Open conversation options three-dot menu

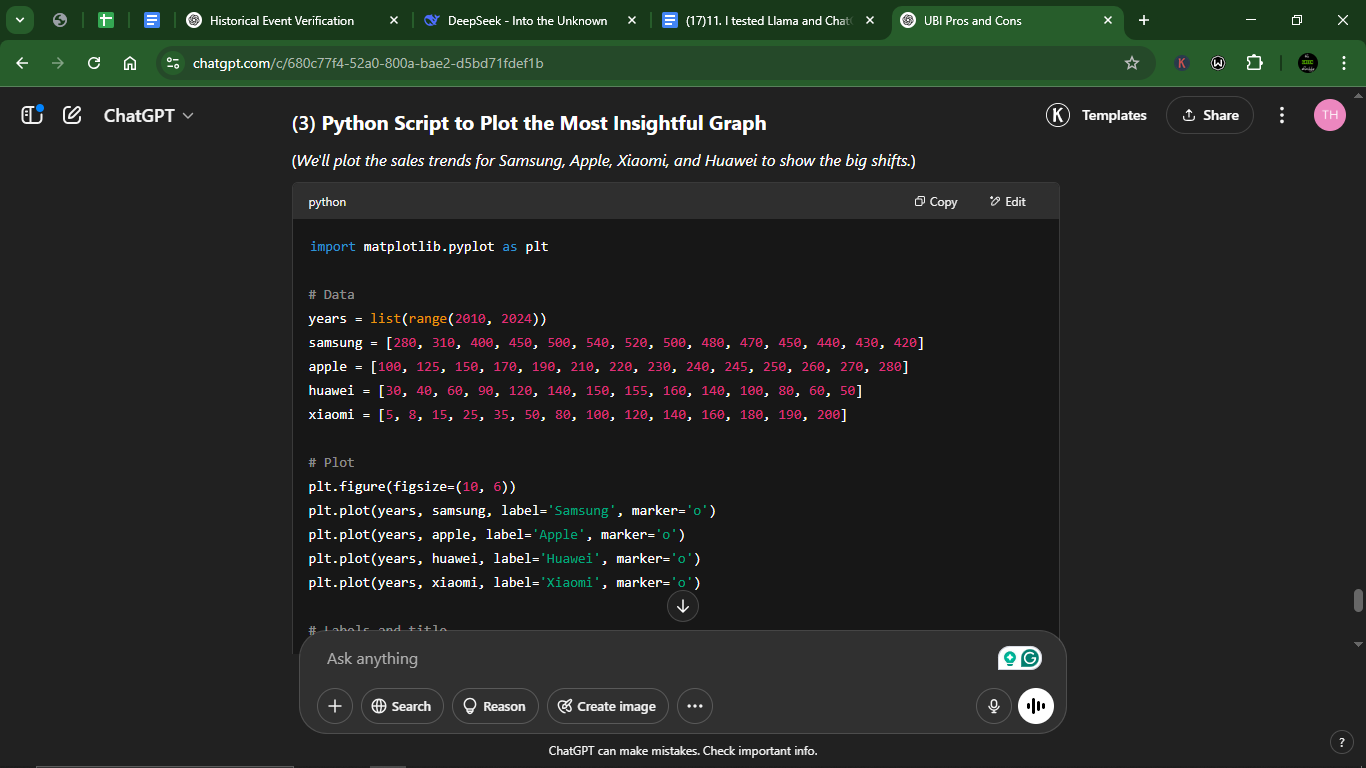click(1282, 115)
